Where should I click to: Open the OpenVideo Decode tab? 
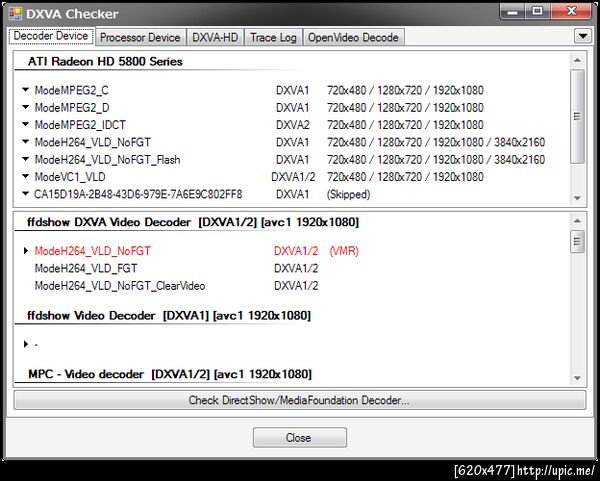point(353,38)
